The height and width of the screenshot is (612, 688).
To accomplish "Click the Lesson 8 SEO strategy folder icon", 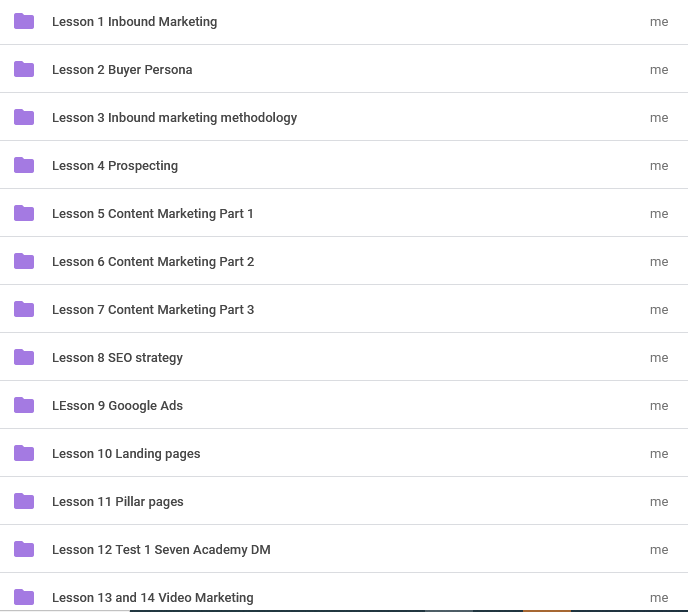I will [x=24, y=357].
